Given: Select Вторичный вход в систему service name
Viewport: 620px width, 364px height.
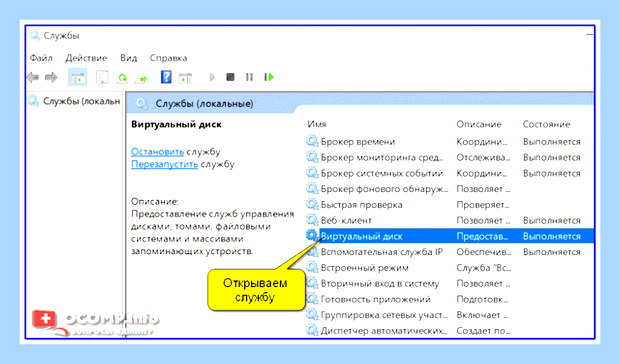Looking at the screenshot, I should [x=380, y=284].
